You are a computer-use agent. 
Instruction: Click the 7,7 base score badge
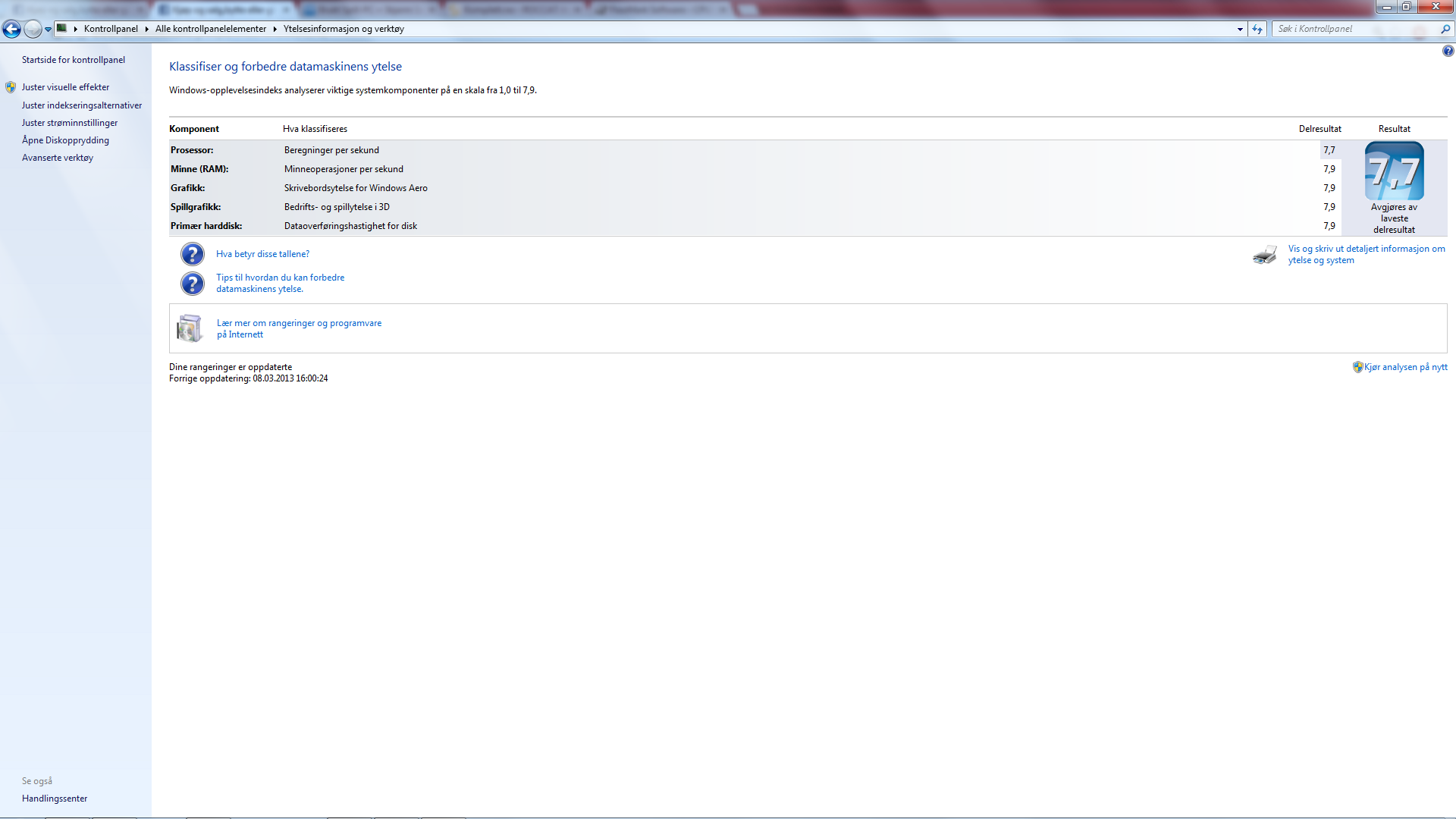tap(1394, 171)
